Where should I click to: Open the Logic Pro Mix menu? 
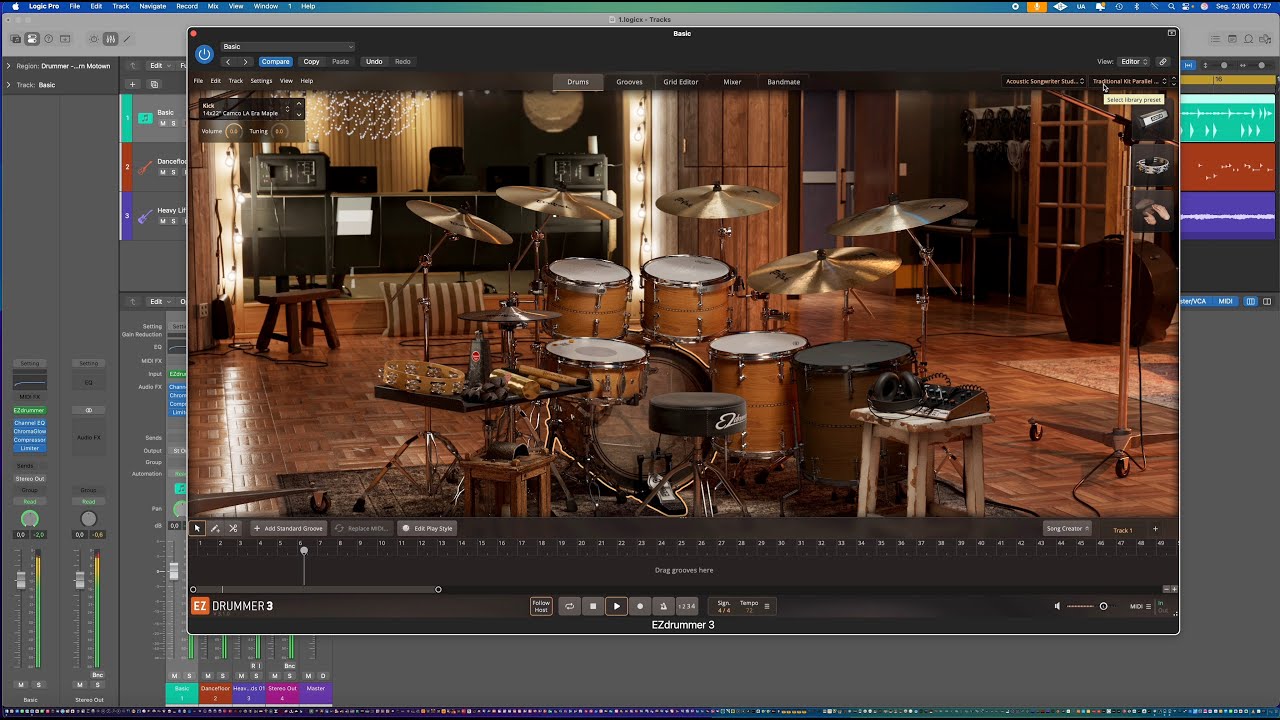coord(213,6)
